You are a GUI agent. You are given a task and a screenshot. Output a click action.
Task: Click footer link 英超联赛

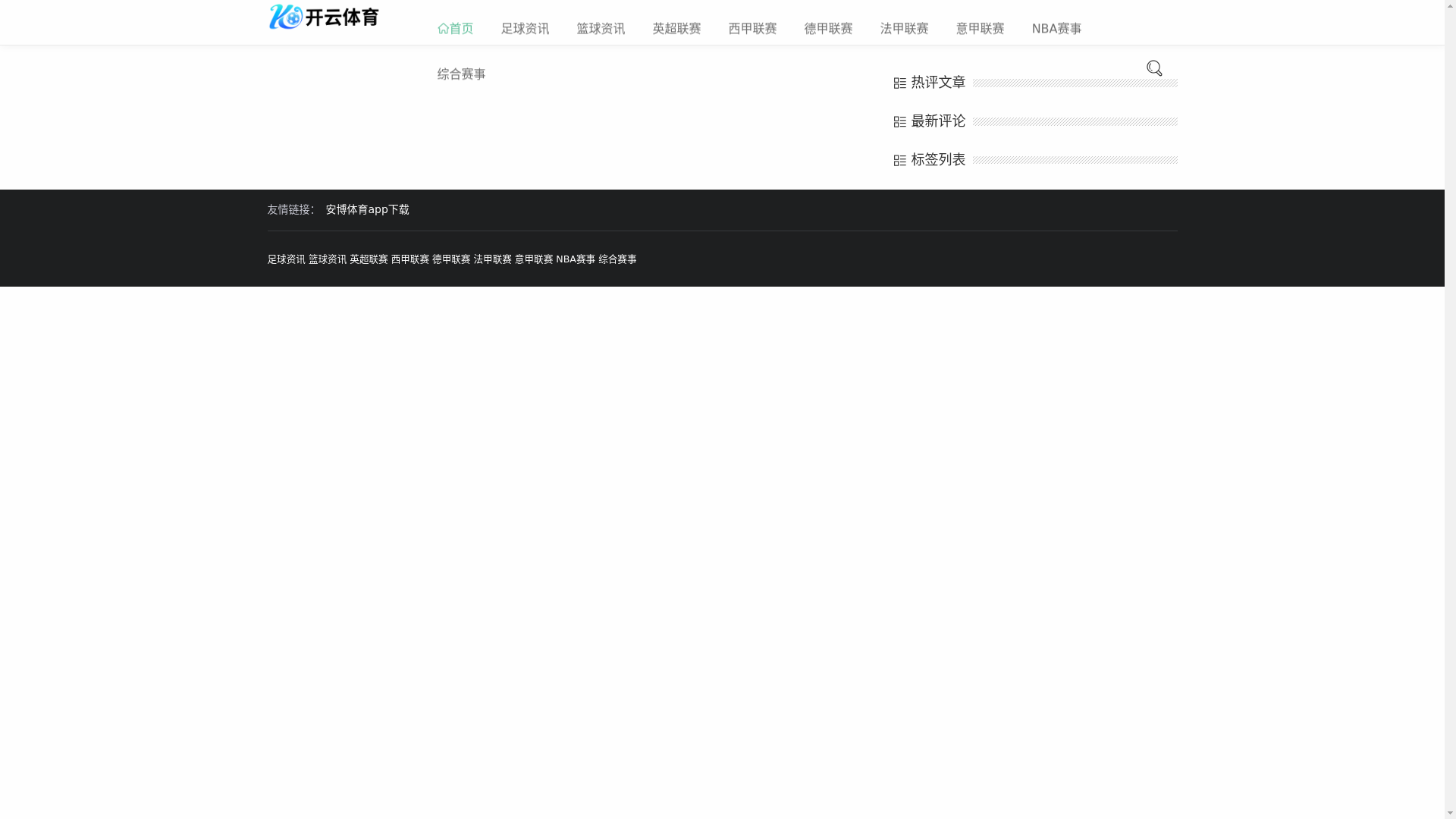pos(369,259)
